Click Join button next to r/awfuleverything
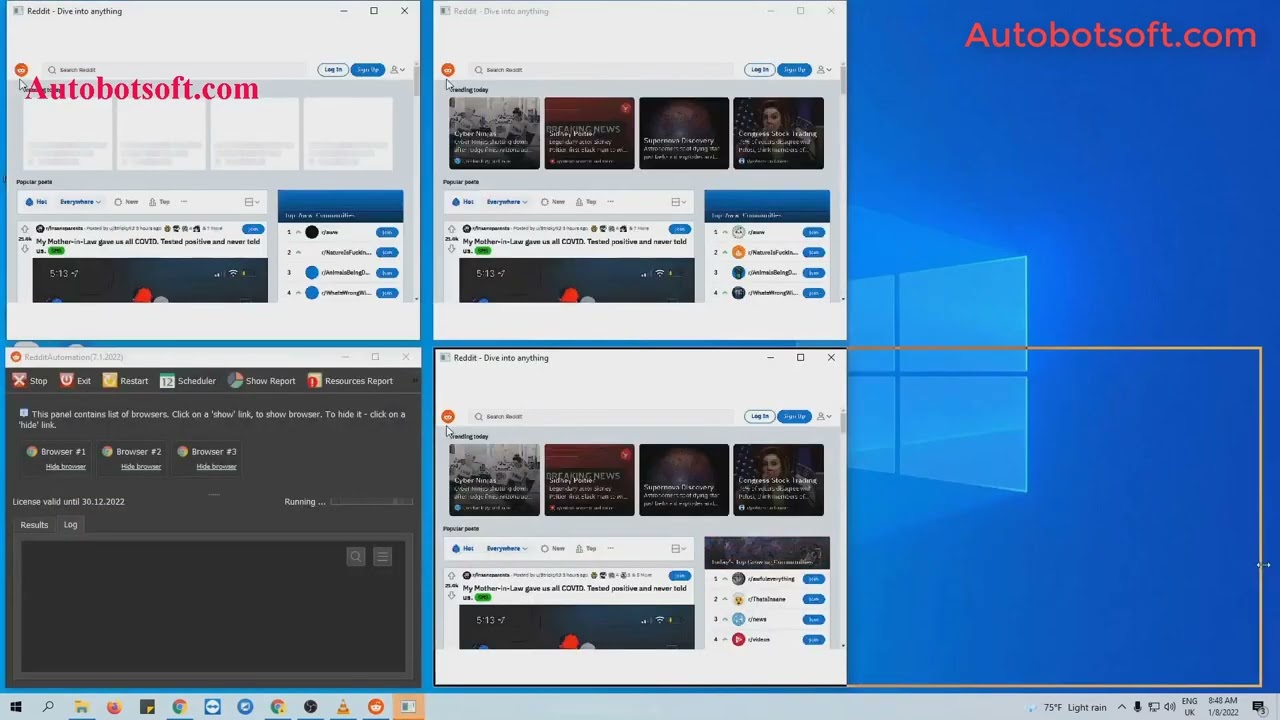Screen dimensions: 1280x720 (x=814, y=579)
